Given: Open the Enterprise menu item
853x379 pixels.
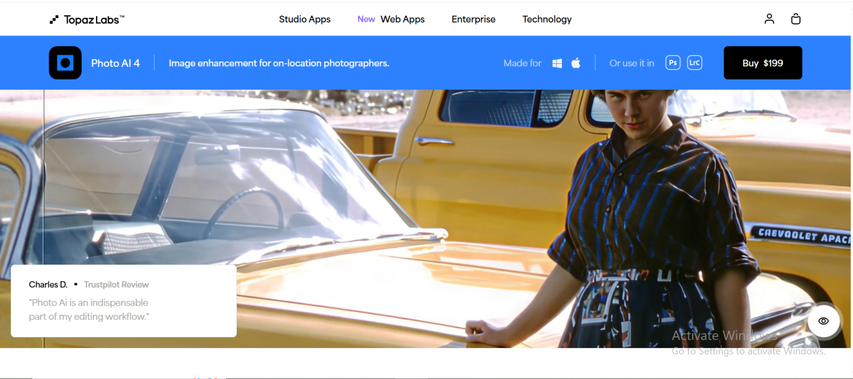Looking at the screenshot, I should (473, 19).
